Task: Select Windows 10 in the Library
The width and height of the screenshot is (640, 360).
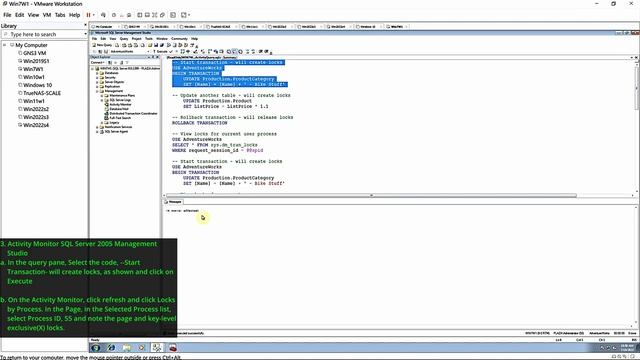Action: click(x=37, y=85)
